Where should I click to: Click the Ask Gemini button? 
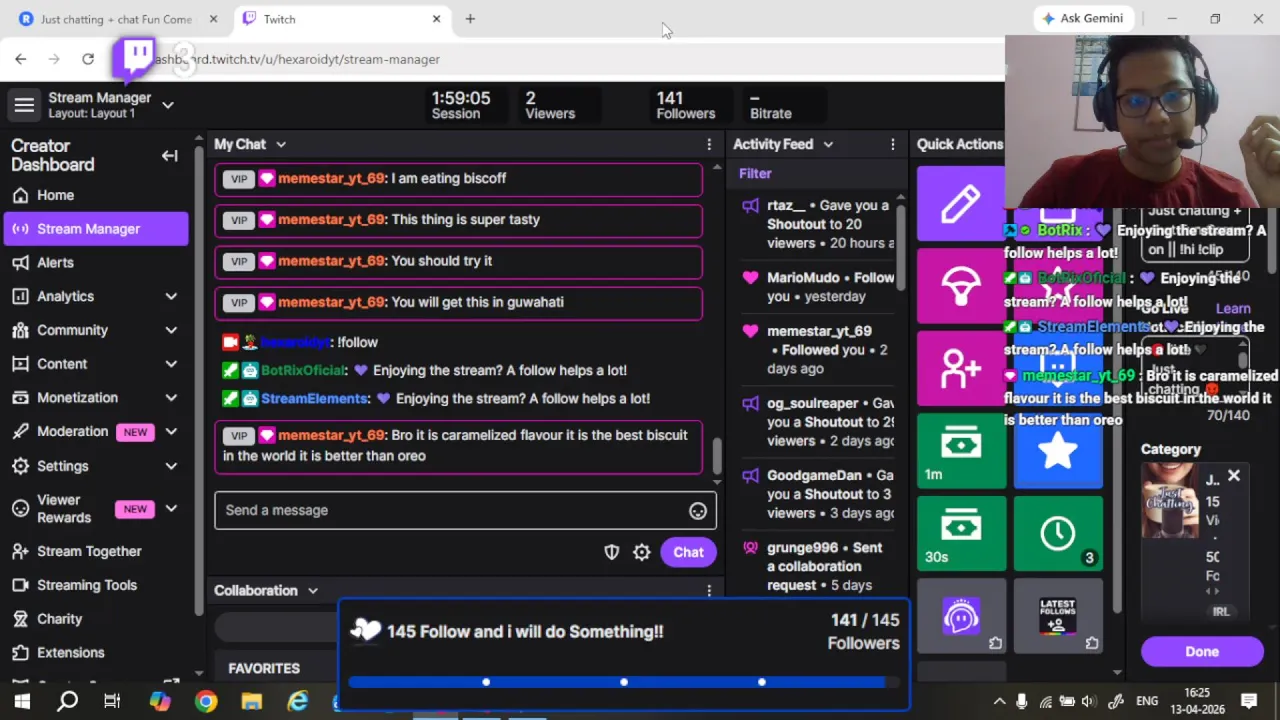pos(1082,18)
